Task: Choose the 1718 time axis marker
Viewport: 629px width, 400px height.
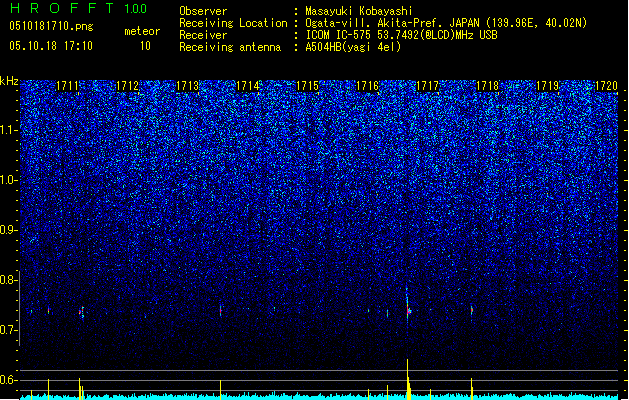Action: (x=487, y=86)
